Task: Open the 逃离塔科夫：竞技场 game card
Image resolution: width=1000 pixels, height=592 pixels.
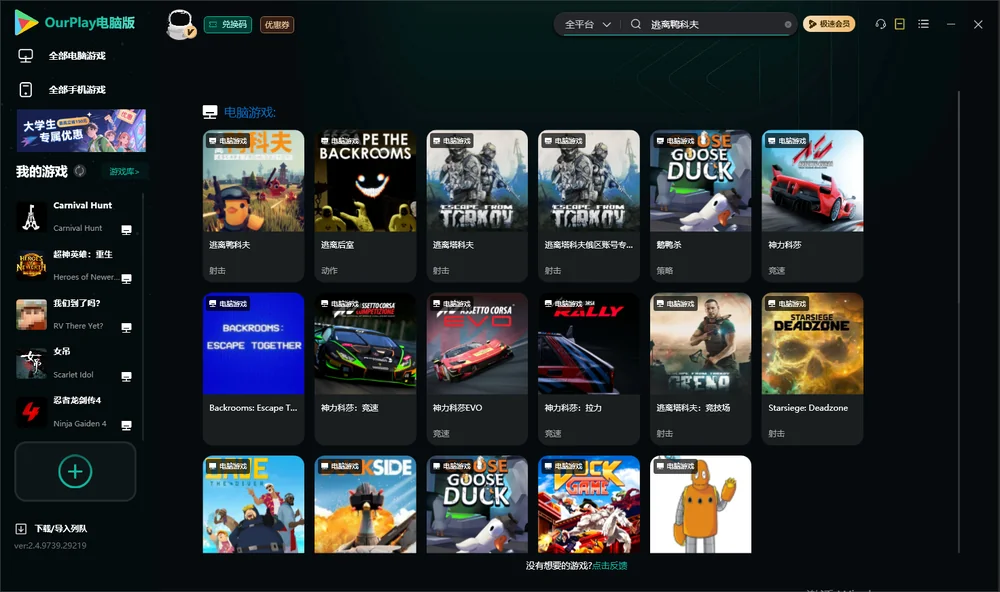Action: point(700,369)
